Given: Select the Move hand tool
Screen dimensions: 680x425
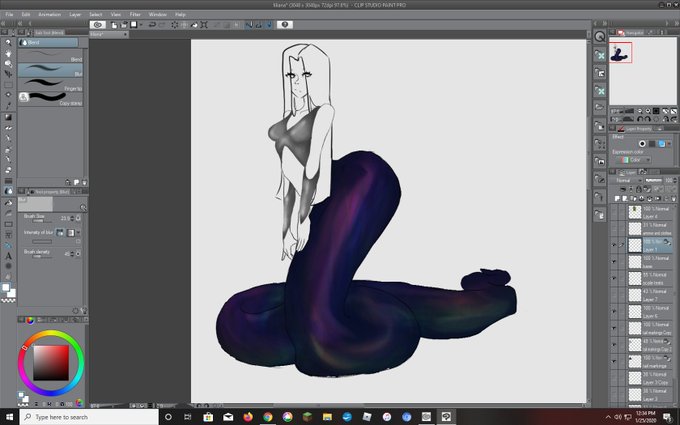Looking at the screenshot, I should click(8, 53).
